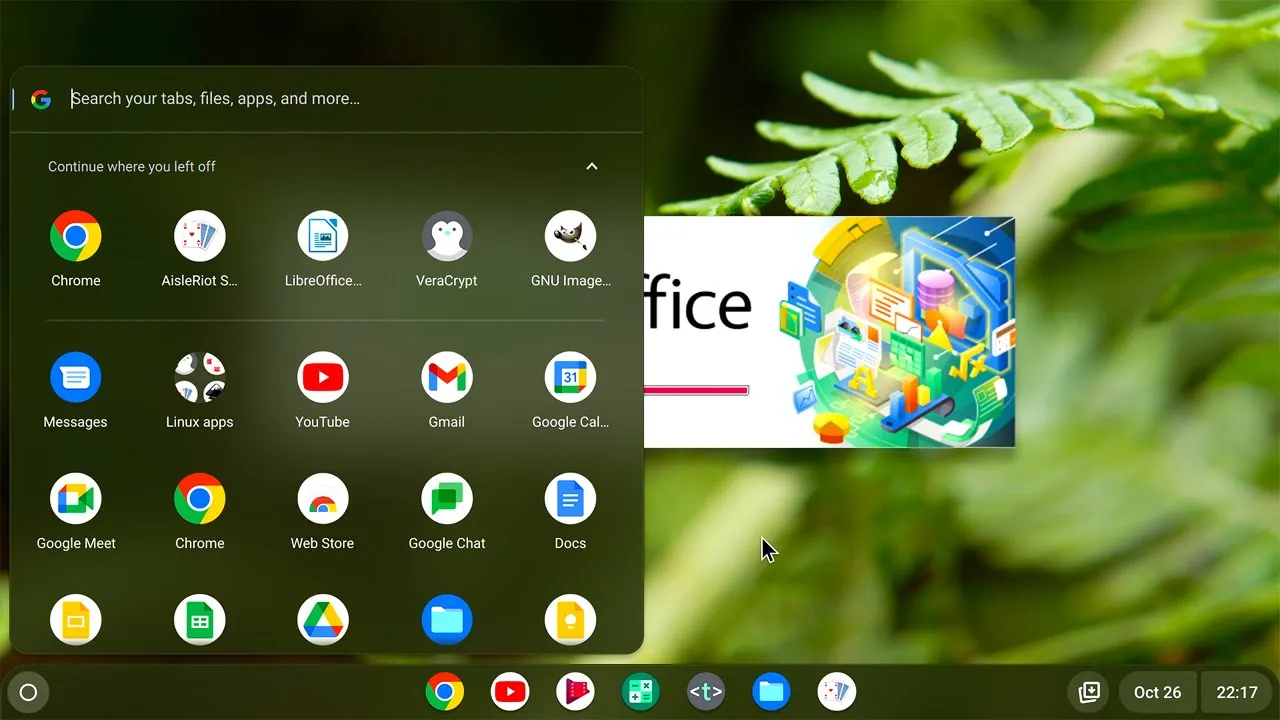Open Gmail from the launcher
This screenshot has height=720, width=1280.
tap(446, 378)
